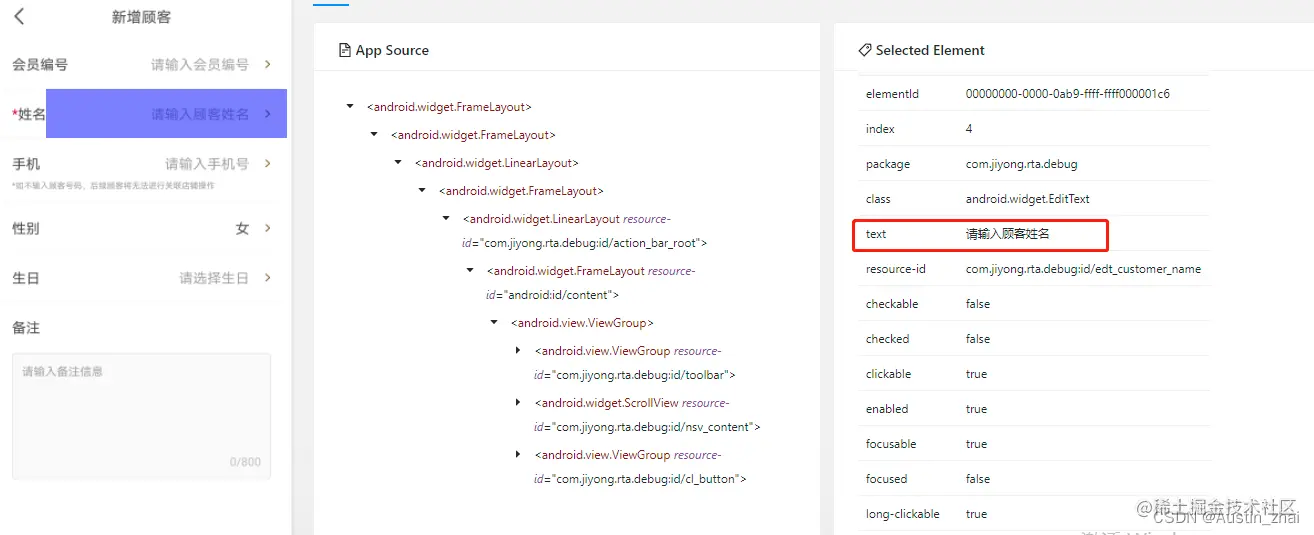Click the 请输入手机号 input field
This screenshot has width=1314, height=535.
[x=207, y=163]
